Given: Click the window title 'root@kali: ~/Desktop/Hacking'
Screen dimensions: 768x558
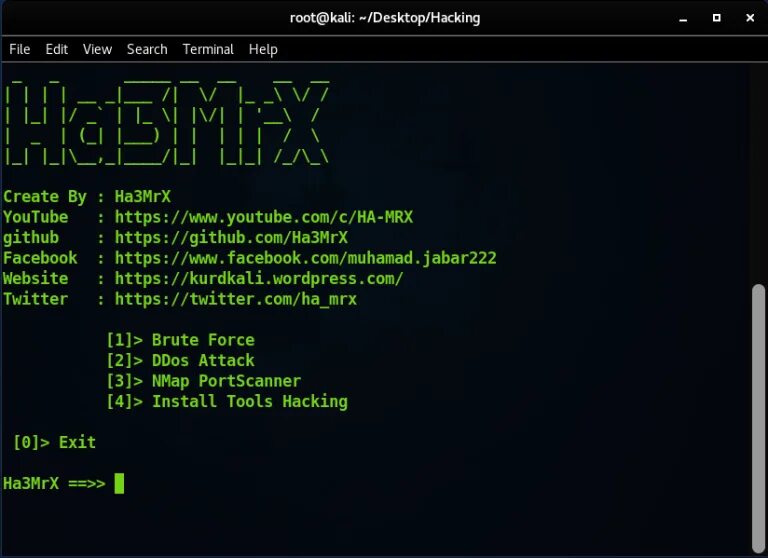Looking at the screenshot, I should (x=385, y=18).
